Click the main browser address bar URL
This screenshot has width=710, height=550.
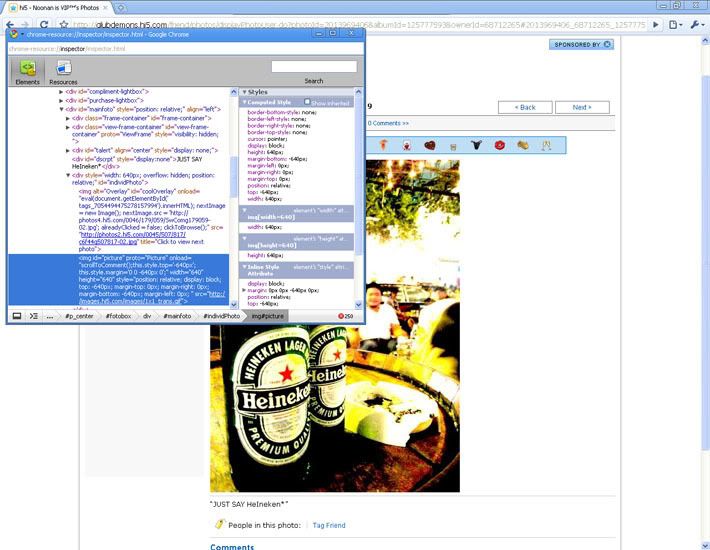(359, 25)
